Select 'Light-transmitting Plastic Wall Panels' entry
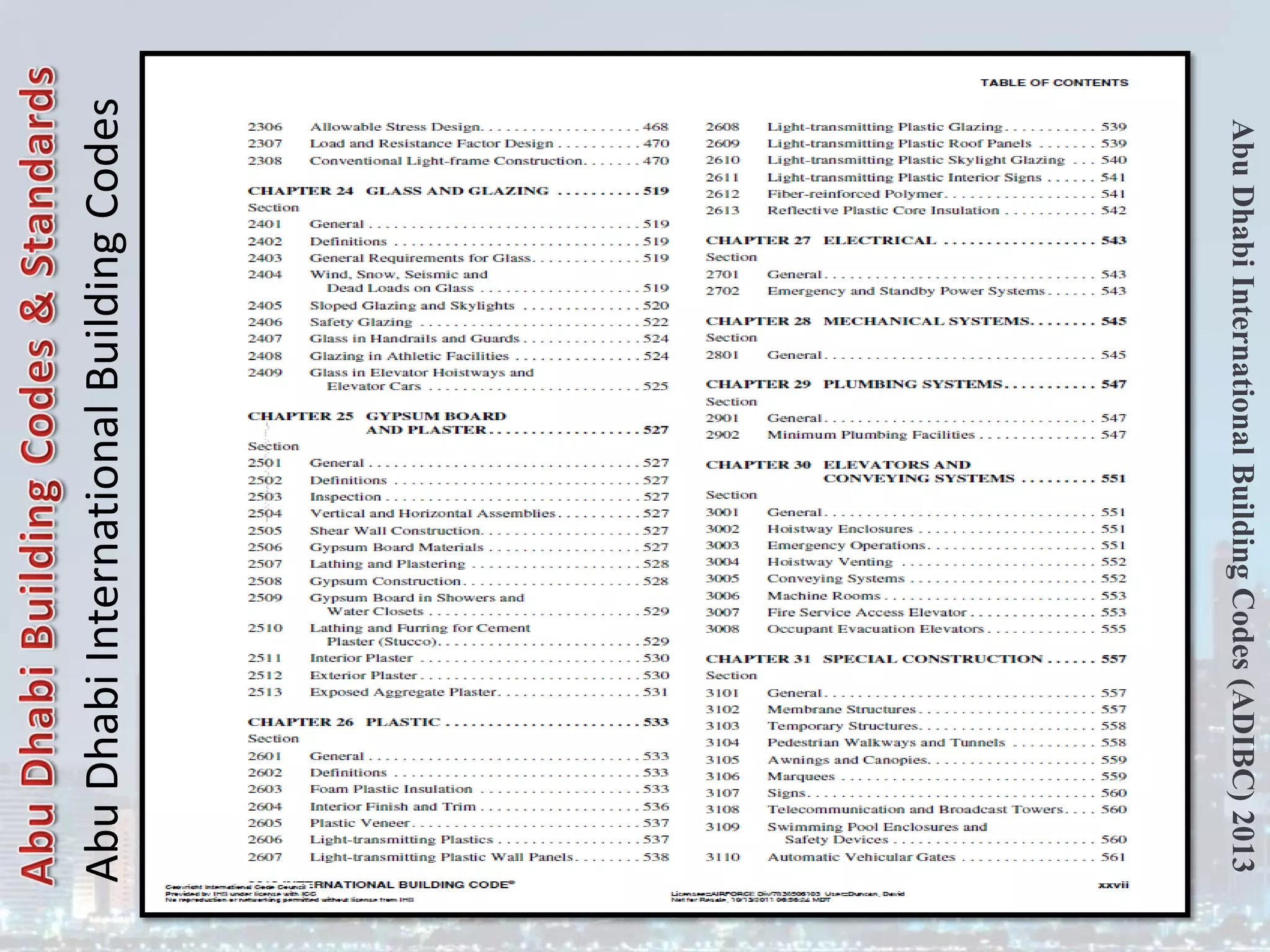The image size is (1270, 952). coord(458,857)
